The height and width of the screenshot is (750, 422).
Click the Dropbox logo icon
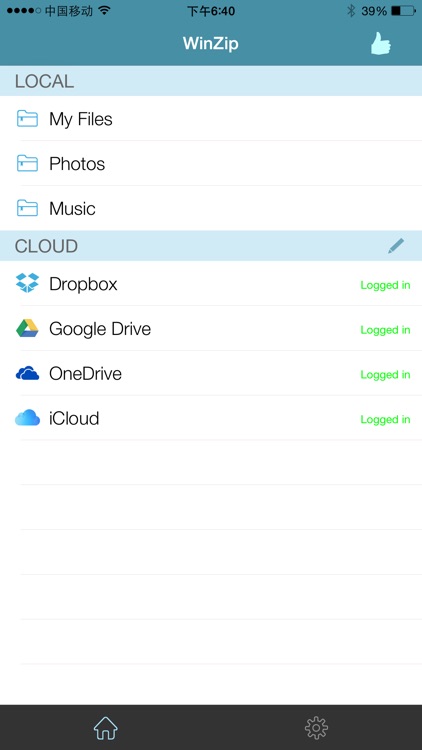point(27,283)
